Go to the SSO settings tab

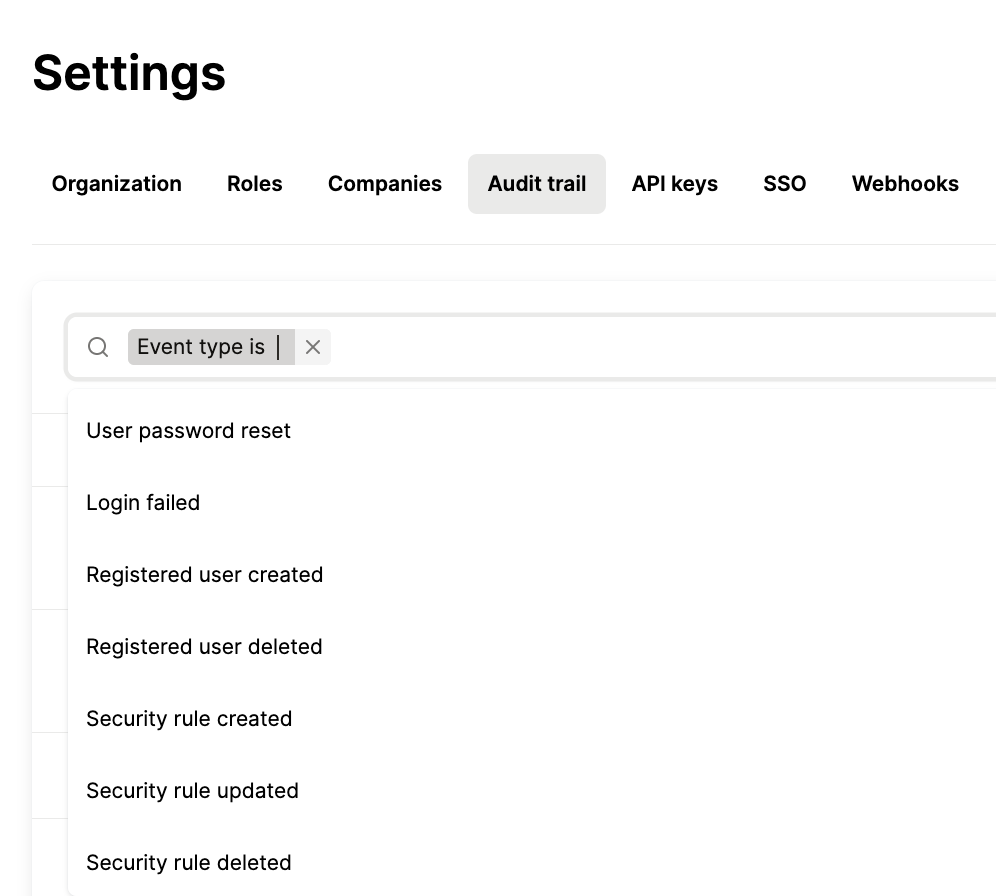coord(784,183)
